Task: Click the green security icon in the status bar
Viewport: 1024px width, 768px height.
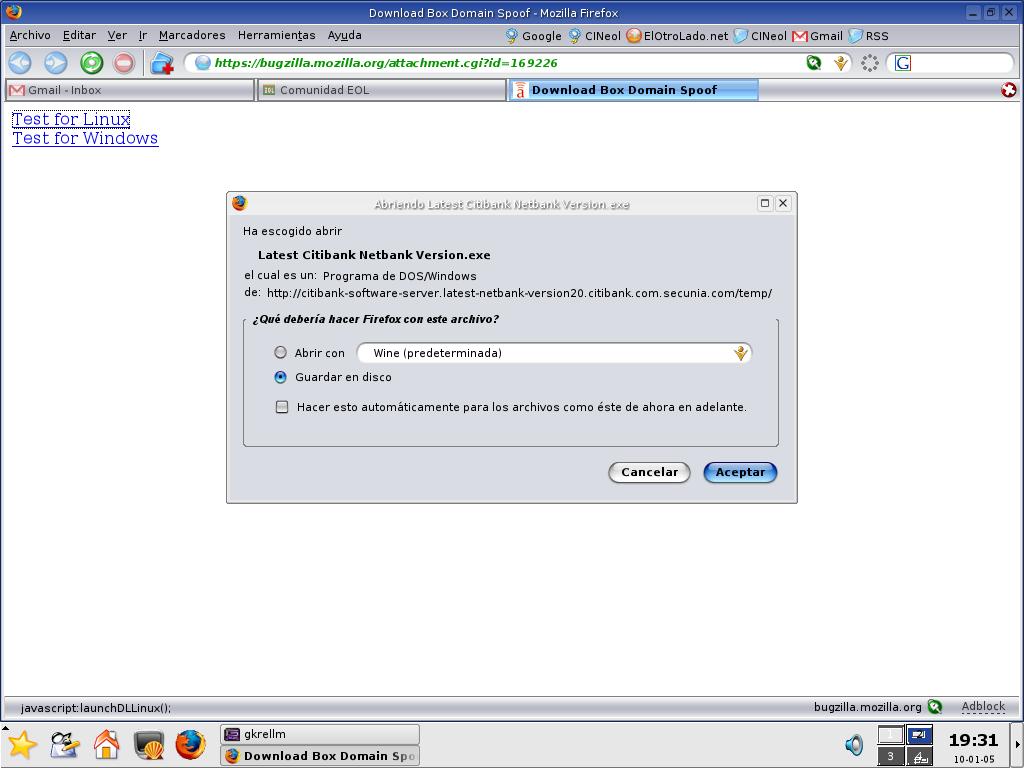Action: 935,707
